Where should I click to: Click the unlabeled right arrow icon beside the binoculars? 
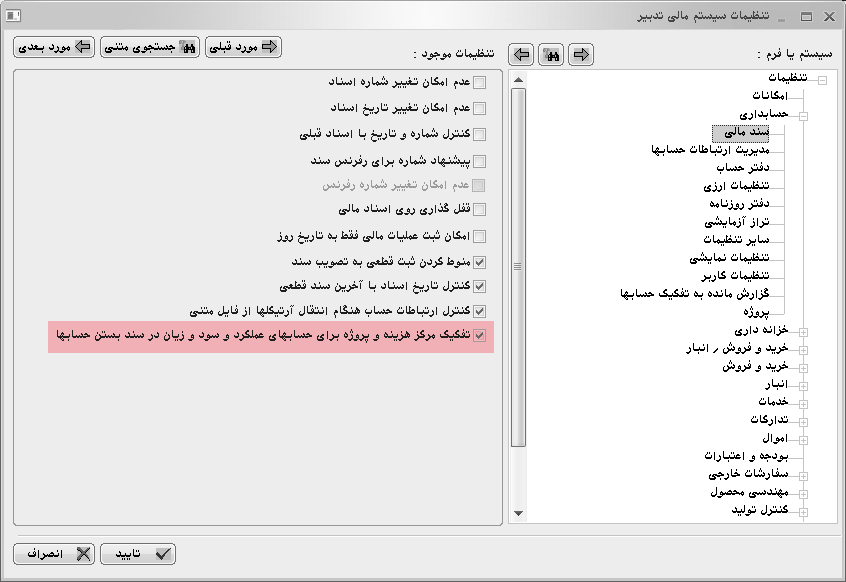[580, 54]
